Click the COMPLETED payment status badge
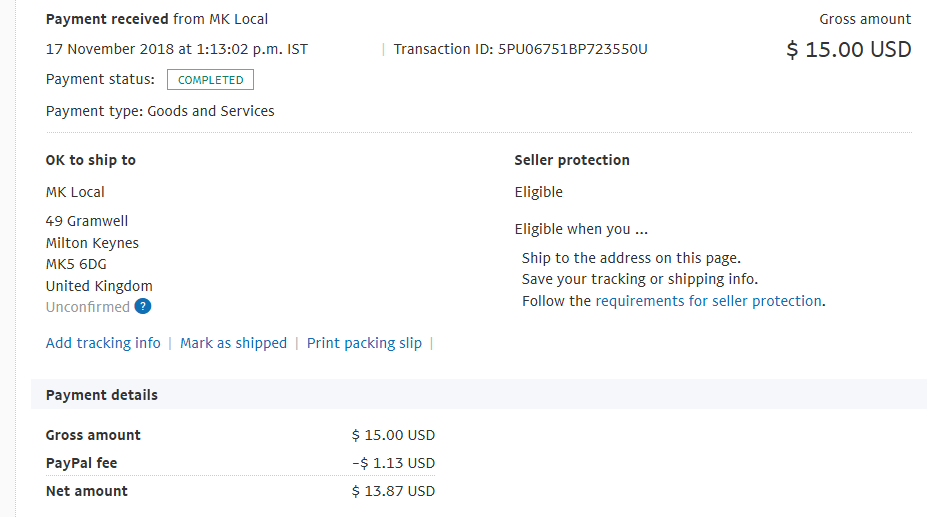The height and width of the screenshot is (517, 939). point(210,80)
